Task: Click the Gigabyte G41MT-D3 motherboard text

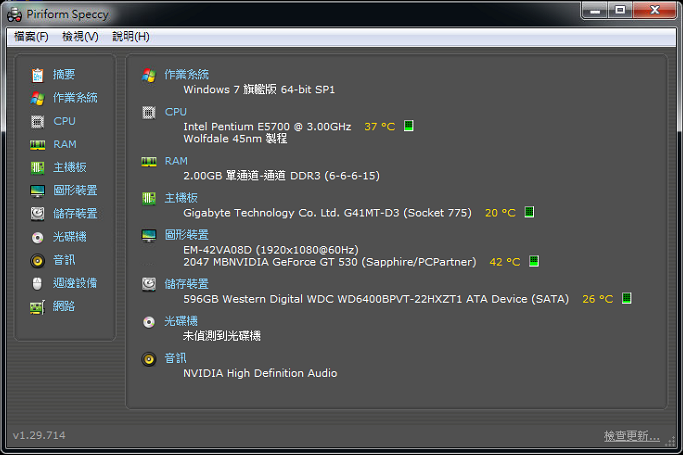Action: click(328, 213)
